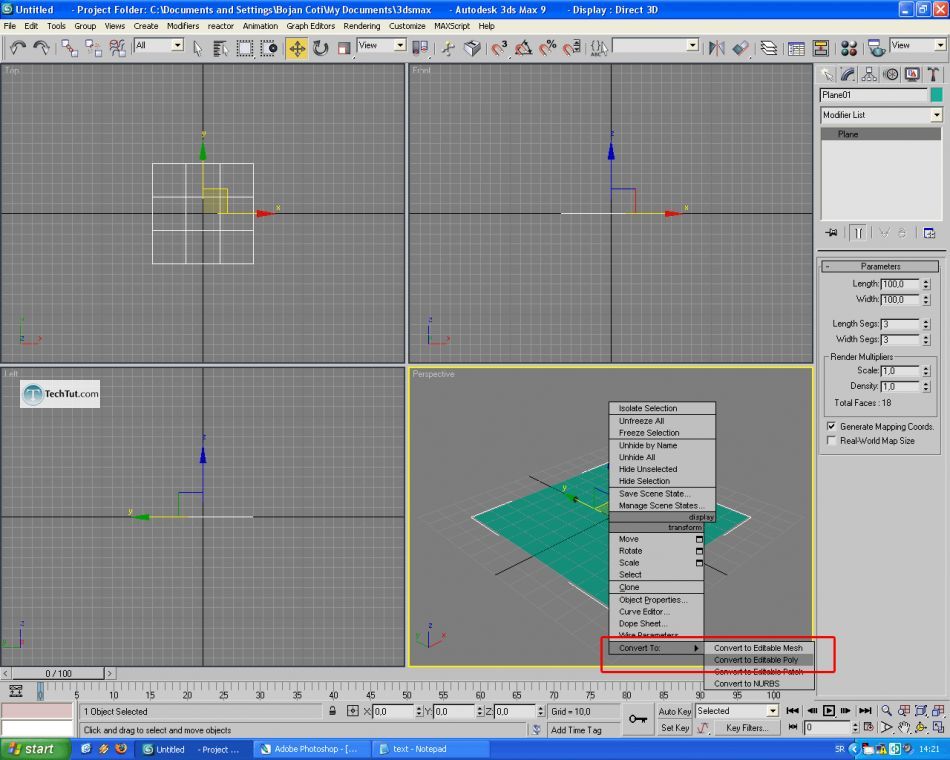Click the Length value field
The image size is (950, 760).
click(900, 284)
